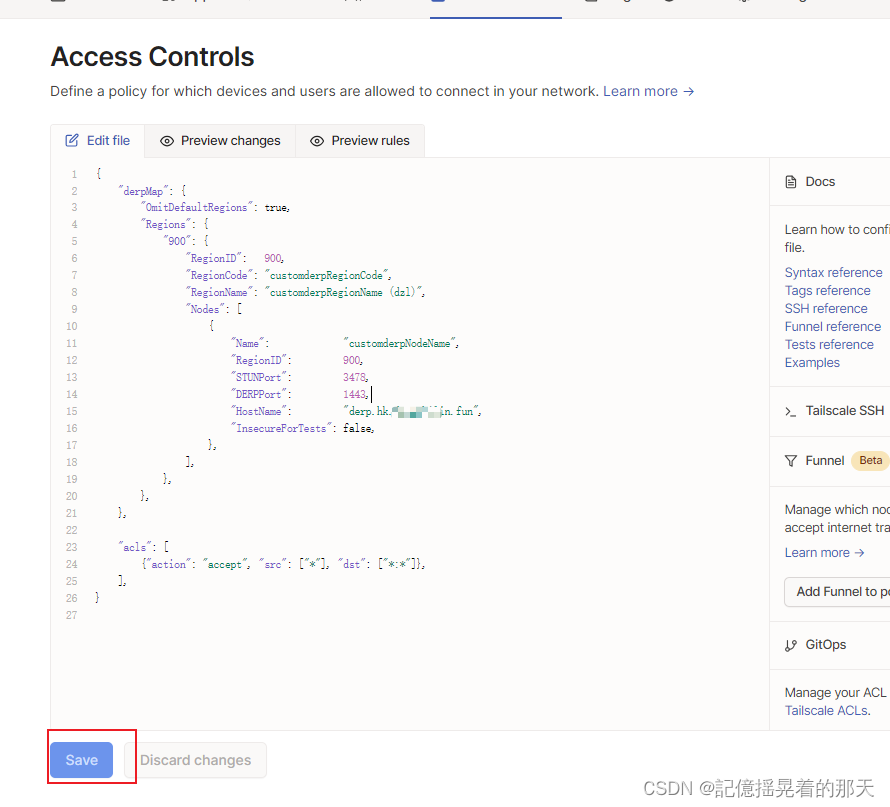Click the "acls" key on line 23
This screenshot has width=890, height=807.
point(135,547)
